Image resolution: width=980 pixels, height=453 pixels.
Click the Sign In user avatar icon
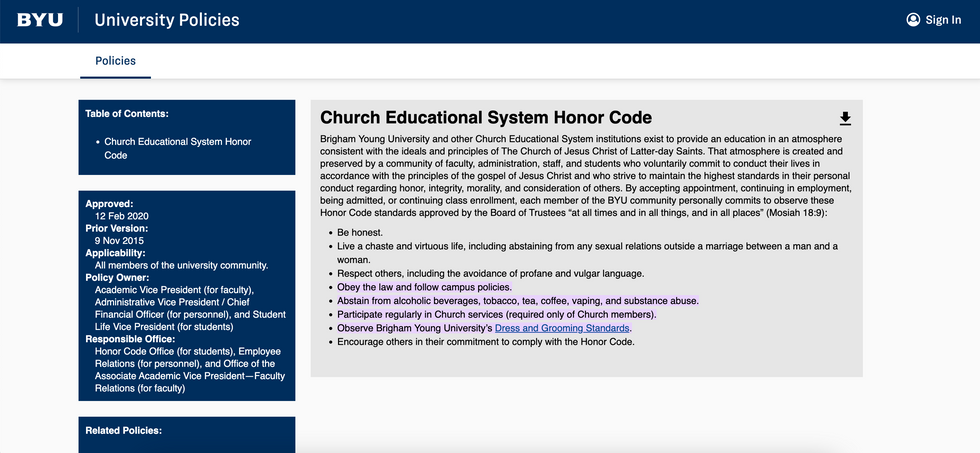pyautogui.click(x=913, y=20)
